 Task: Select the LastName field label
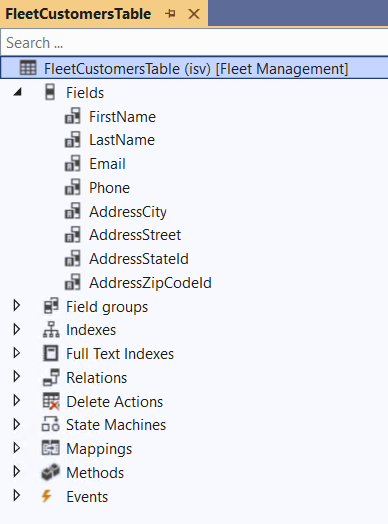click(122, 140)
